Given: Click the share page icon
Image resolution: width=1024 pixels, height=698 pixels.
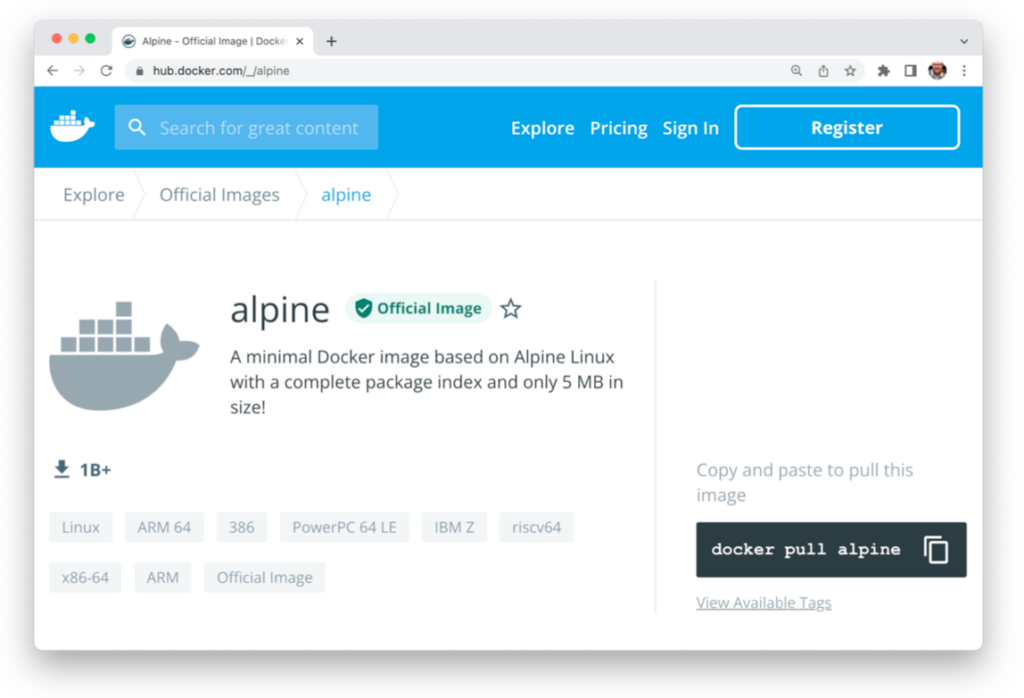Looking at the screenshot, I should point(823,71).
